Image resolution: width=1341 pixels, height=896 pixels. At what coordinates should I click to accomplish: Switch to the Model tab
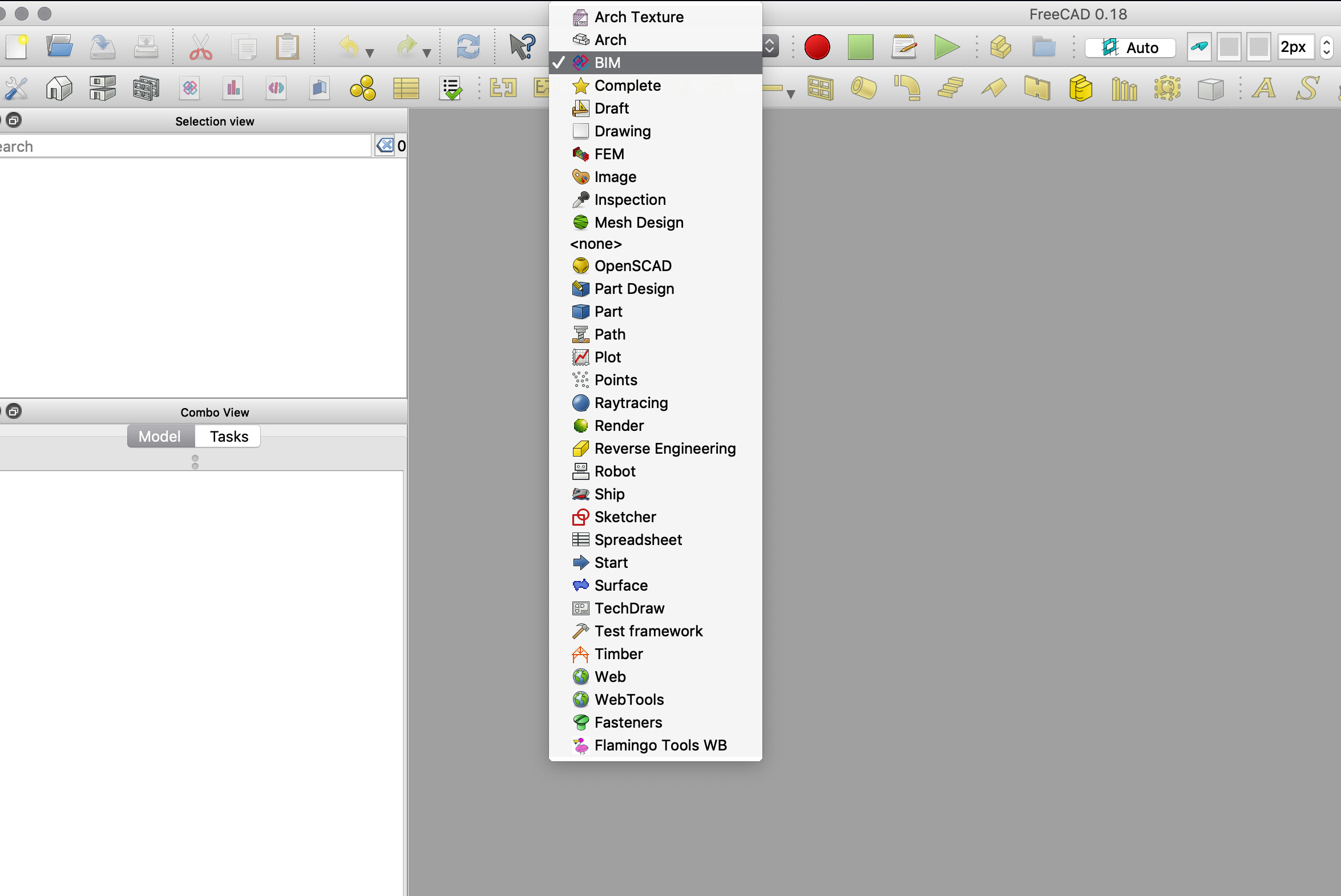(x=160, y=437)
